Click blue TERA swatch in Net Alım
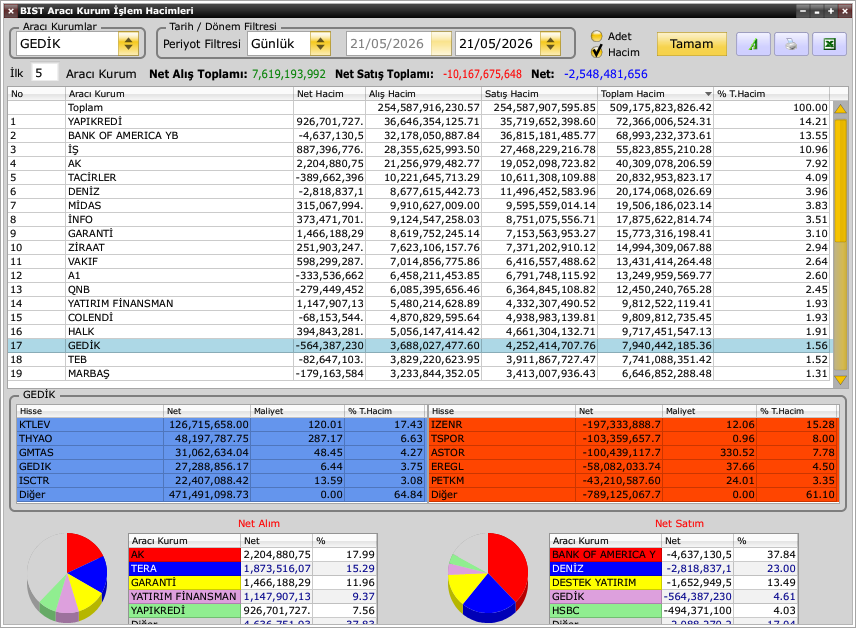856x628 pixels. (x=185, y=568)
